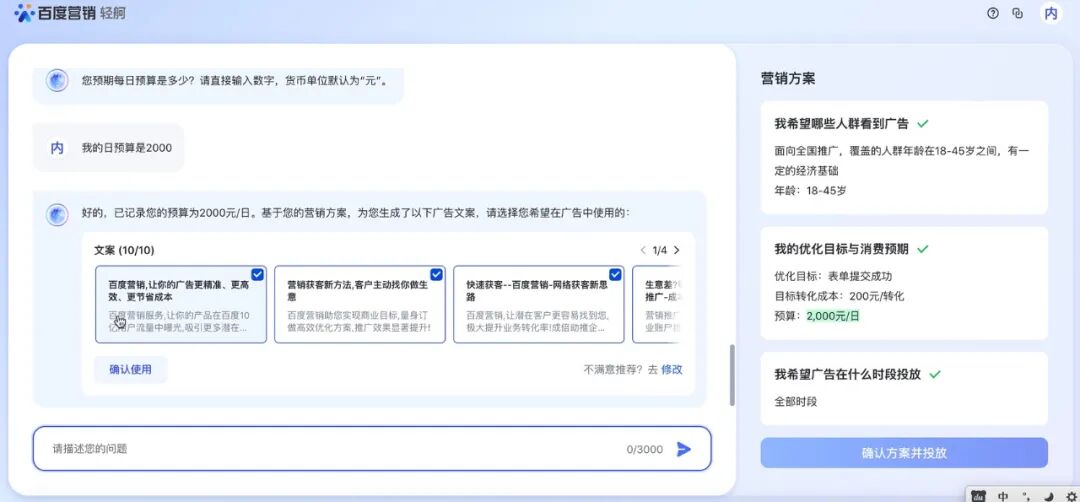Click the green check next to 我希望哪些人群看到广告

point(923,124)
